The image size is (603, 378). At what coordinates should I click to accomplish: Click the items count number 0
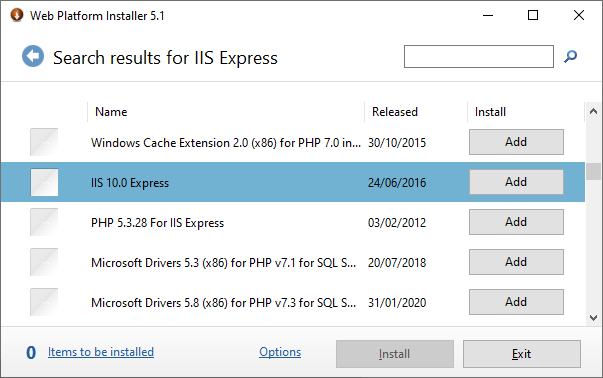click(31, 353)
